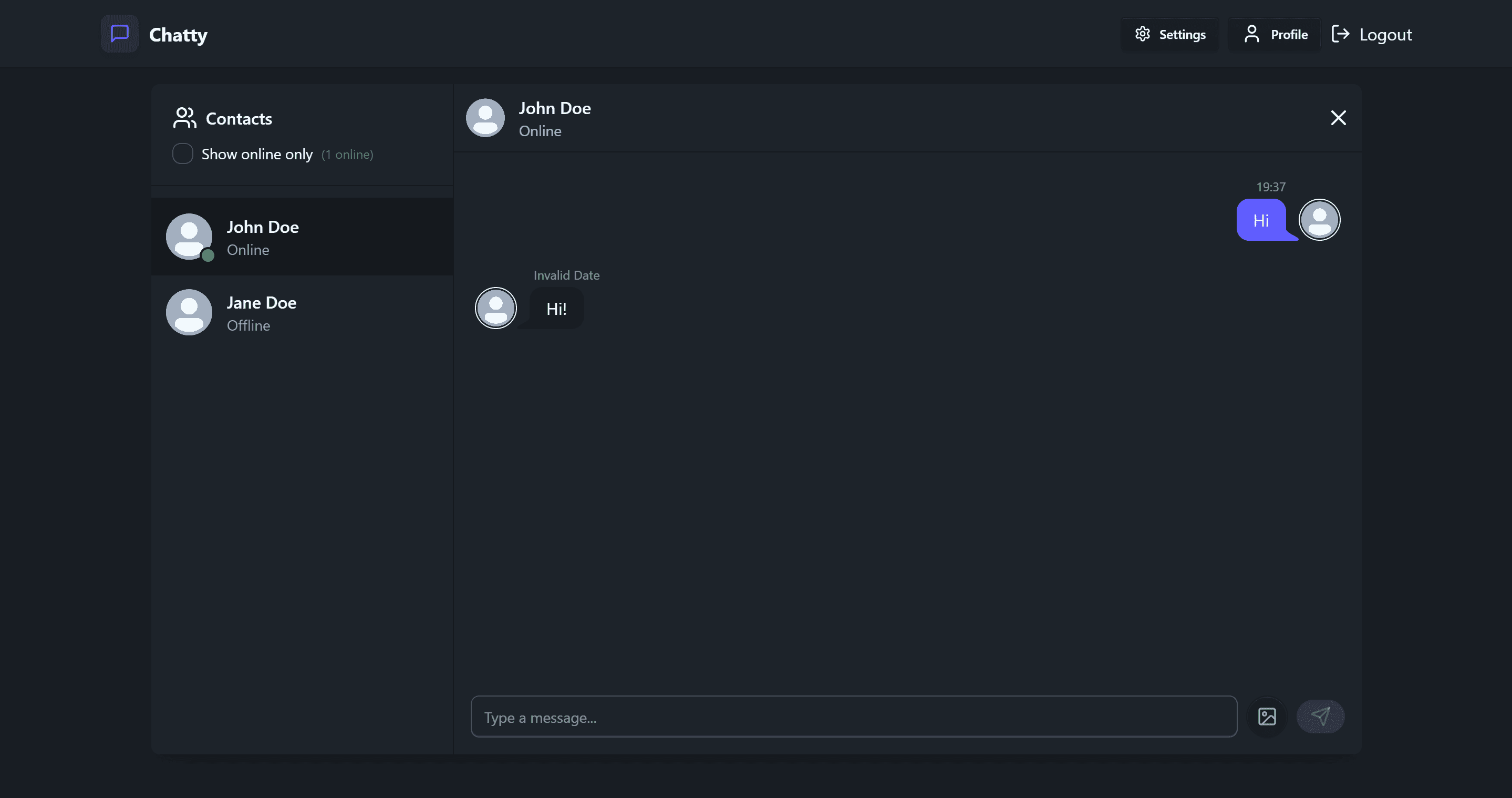Click the purple Hi message bubble

click(x=1262, y=220)
